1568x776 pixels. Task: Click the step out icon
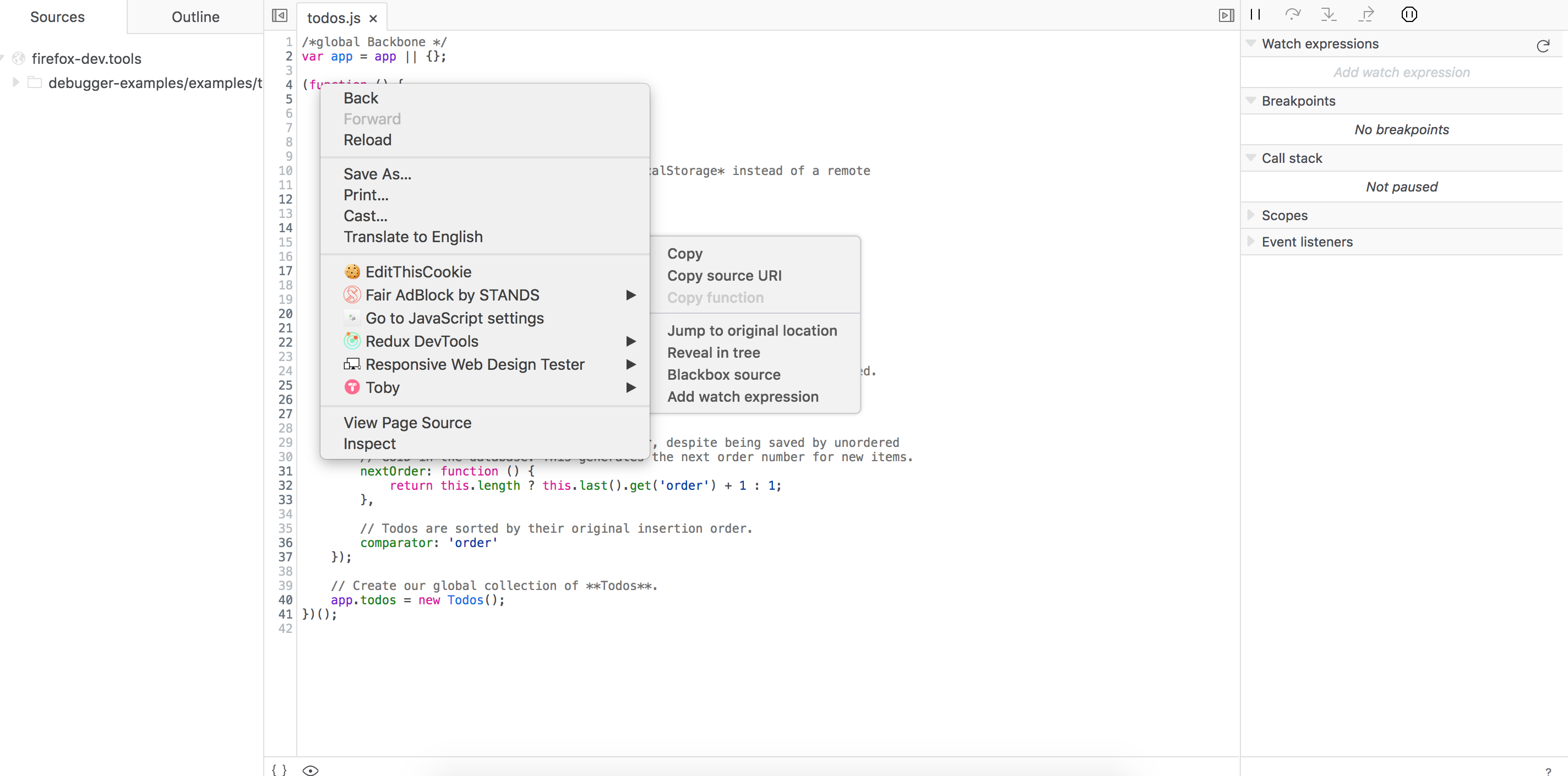pos(1366,15)
